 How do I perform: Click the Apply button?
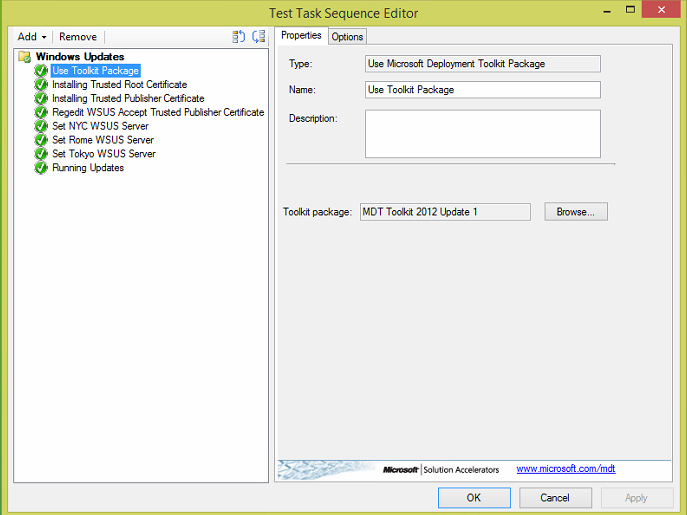point(636,498)
